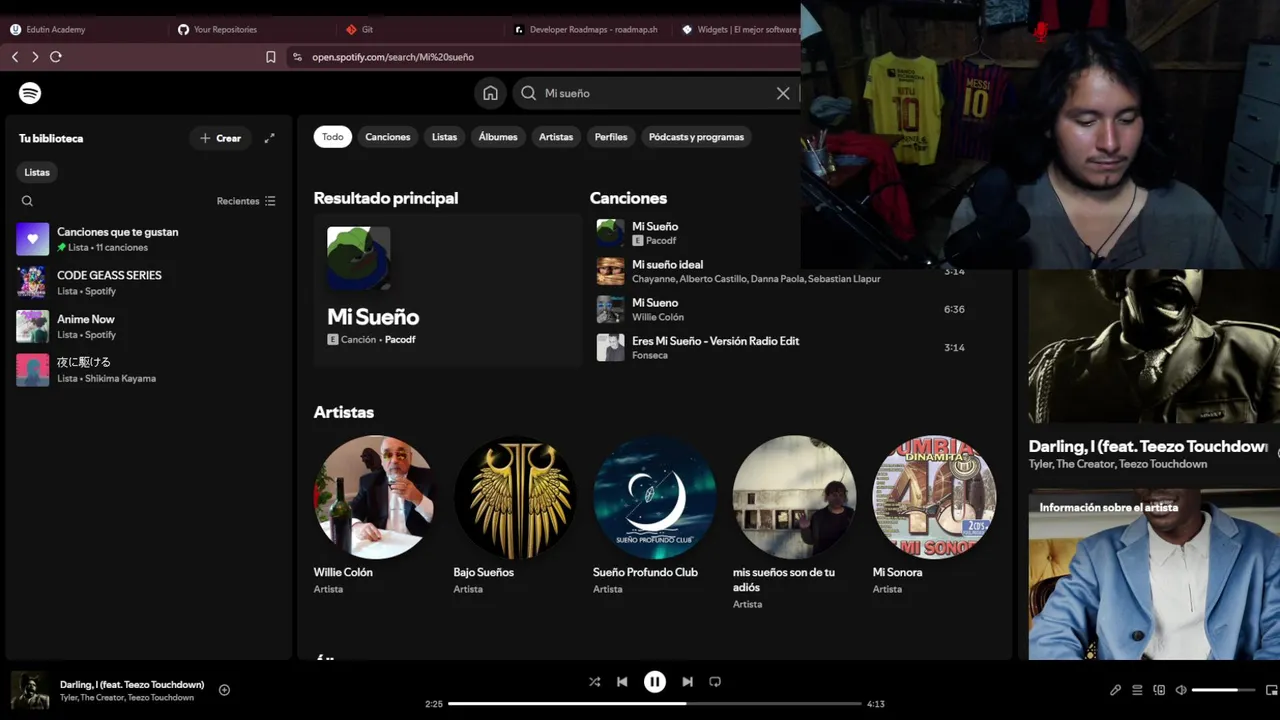Toggle repeat mode

pyautogui.click(x=715, y=682)
